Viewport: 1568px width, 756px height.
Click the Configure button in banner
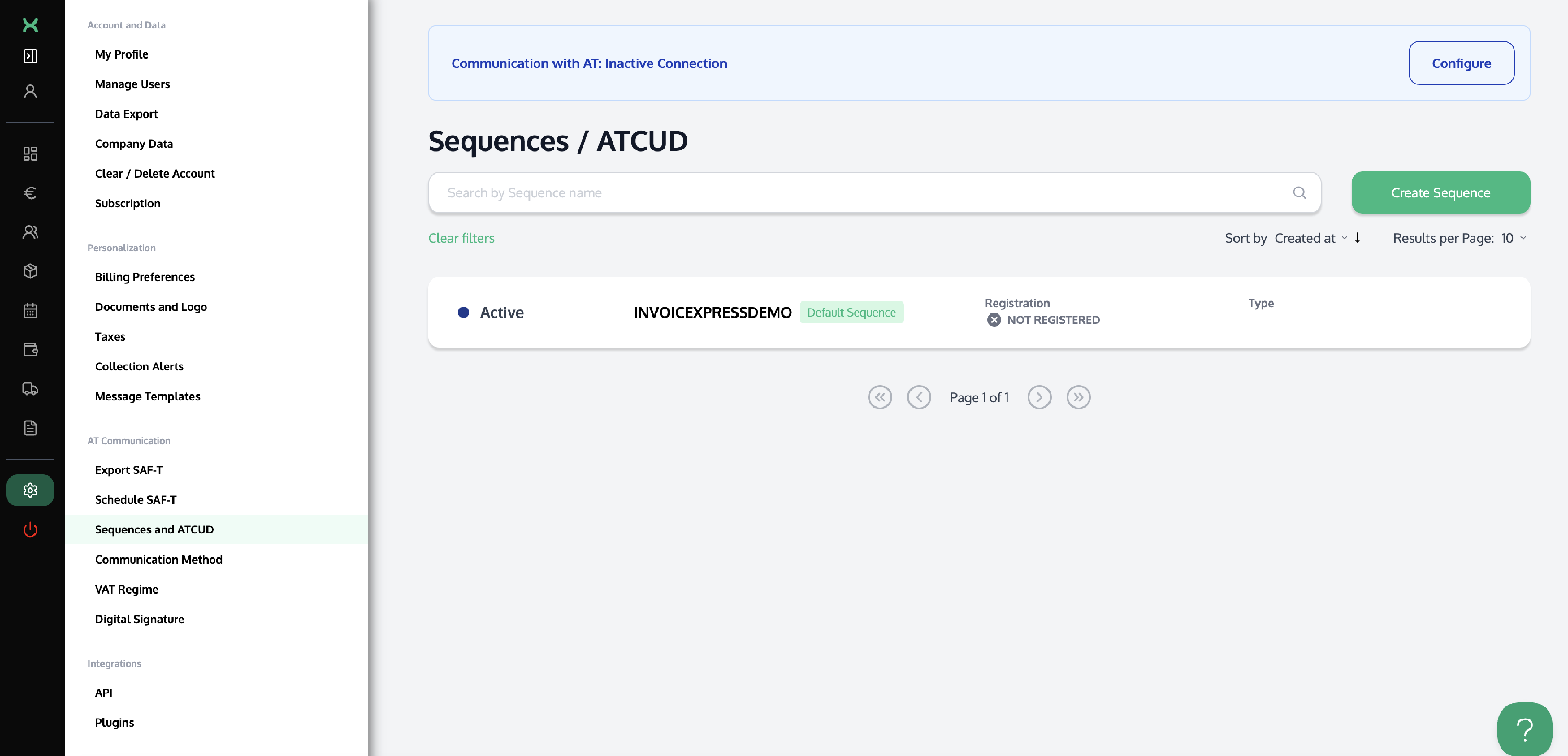(1460, 63)
